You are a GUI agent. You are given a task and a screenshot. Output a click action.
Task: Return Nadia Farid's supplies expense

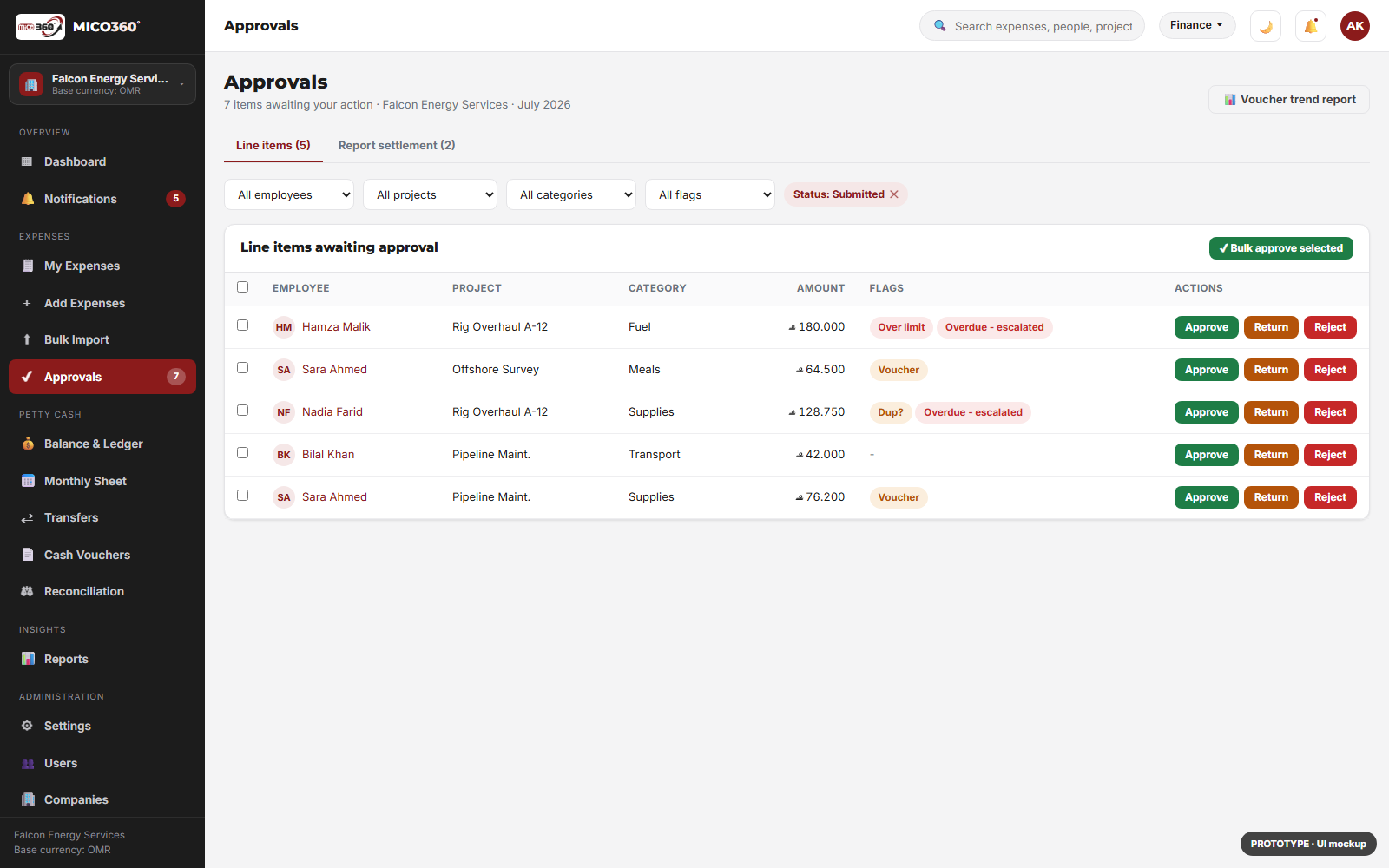pos(1271,412)
